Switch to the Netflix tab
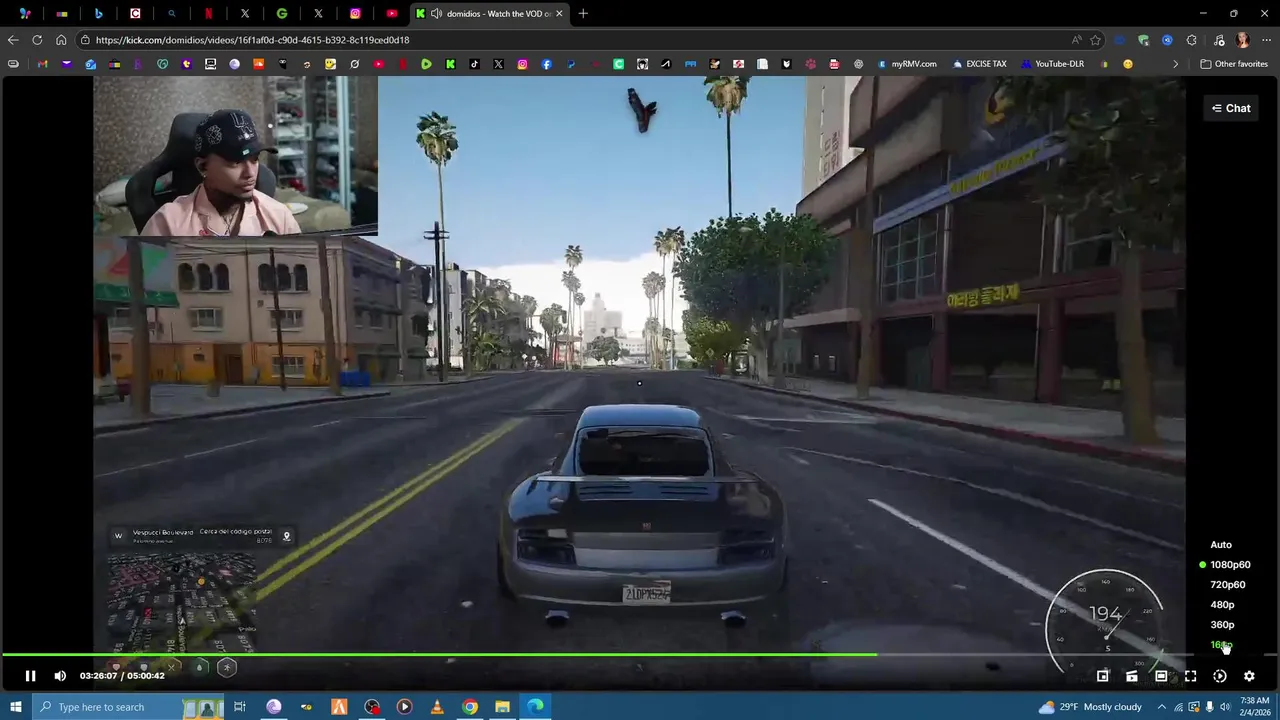This screenshot has width=1280, height=720. click(208, 14)
